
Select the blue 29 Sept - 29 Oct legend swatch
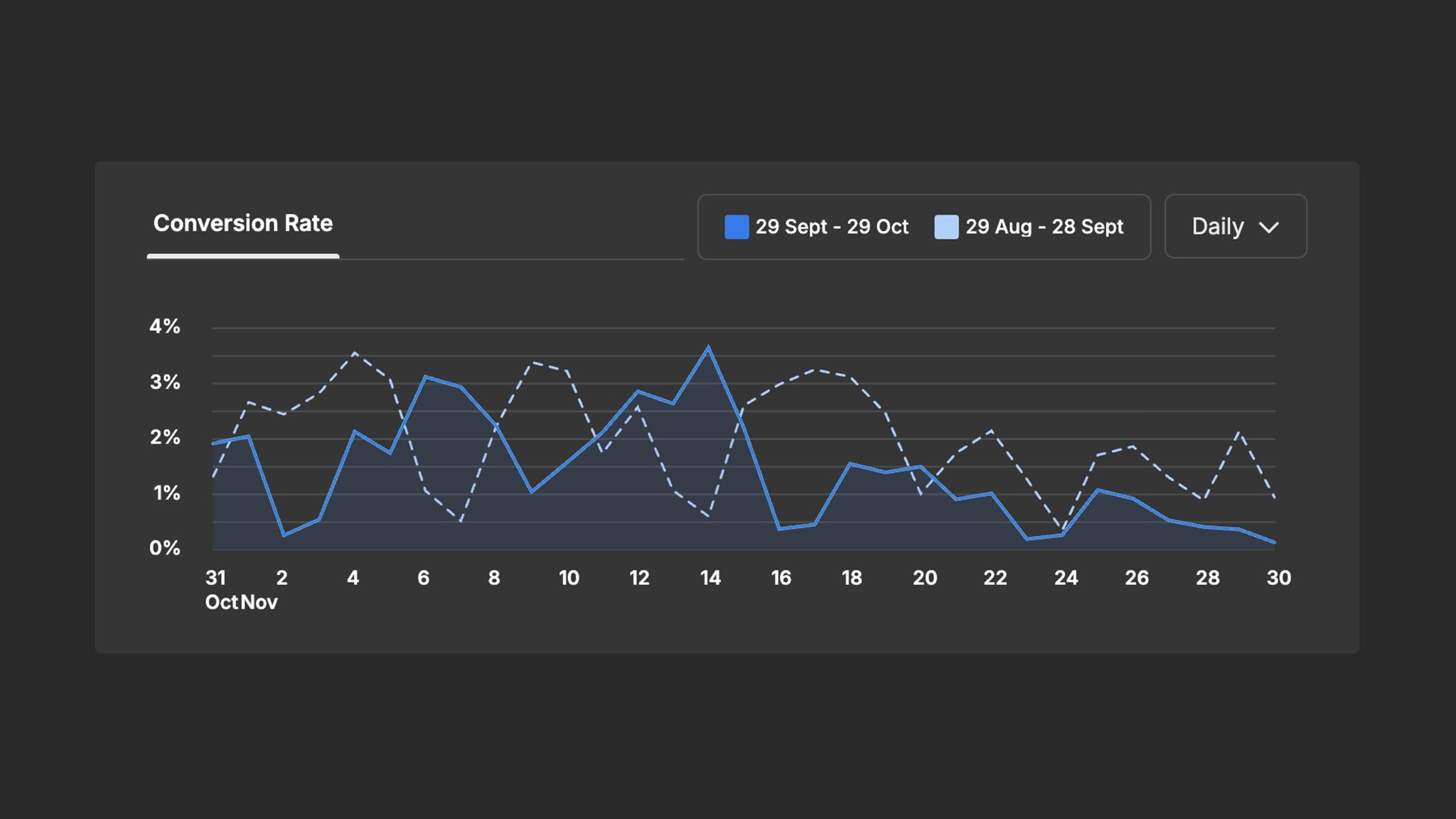[x=735, y=227]
